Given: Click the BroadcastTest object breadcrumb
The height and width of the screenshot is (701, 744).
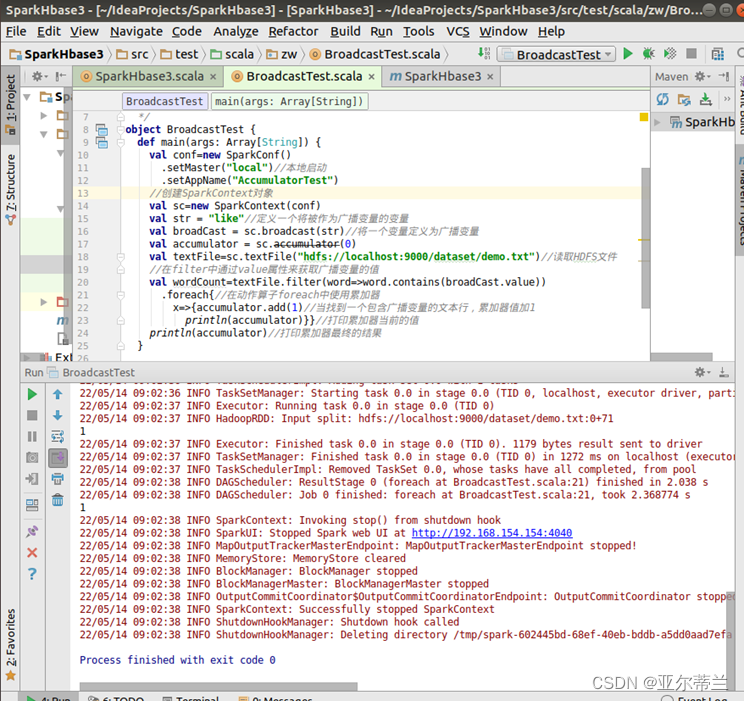Looking at the screenshot, I should (165, 101).
